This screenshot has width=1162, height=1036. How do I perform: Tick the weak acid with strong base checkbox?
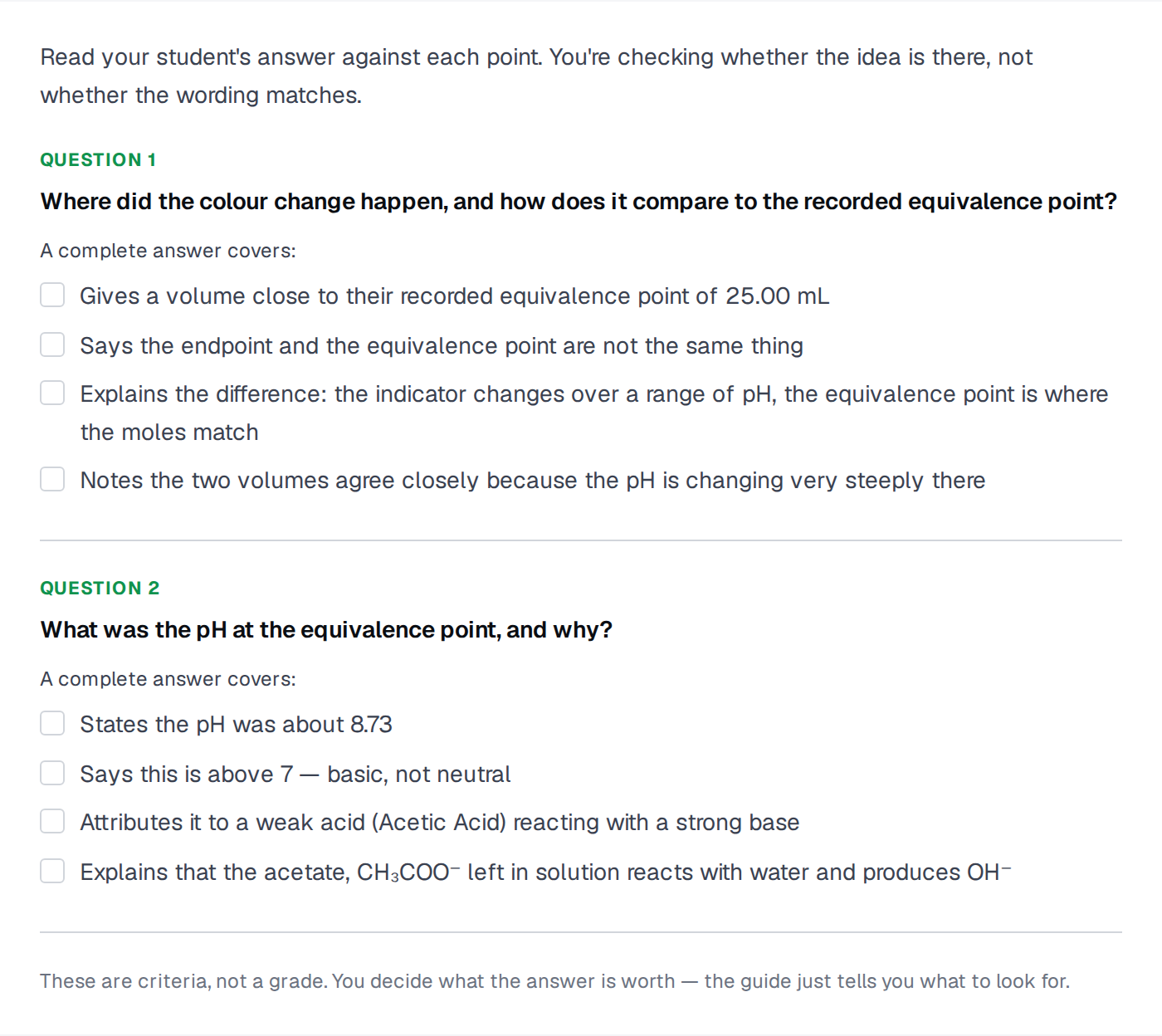52,821
